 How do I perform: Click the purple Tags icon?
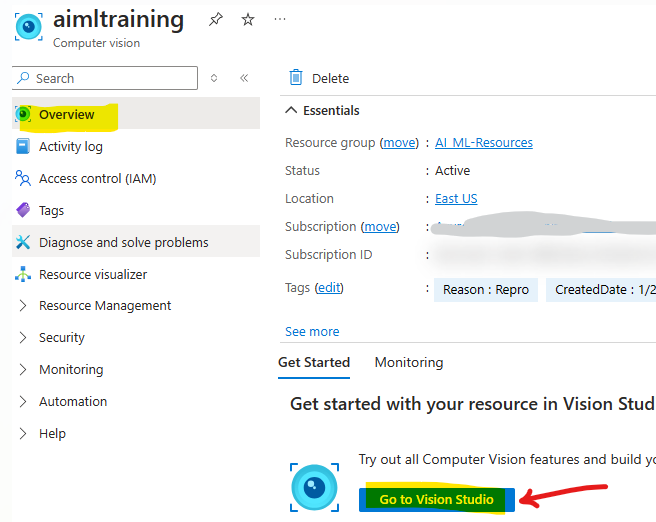click(x=23, y=210)
